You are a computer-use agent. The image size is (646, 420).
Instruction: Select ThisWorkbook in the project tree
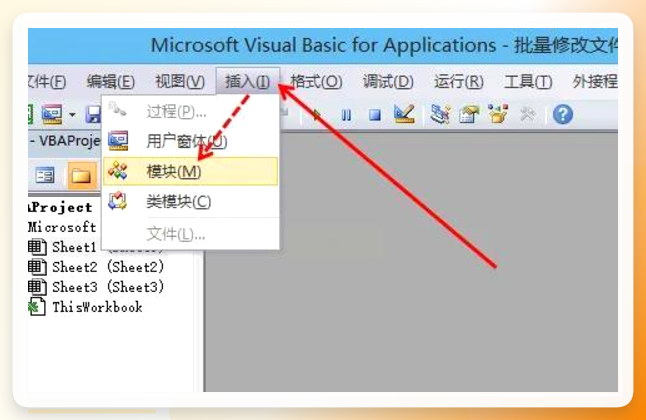click(x=97, y=307)
